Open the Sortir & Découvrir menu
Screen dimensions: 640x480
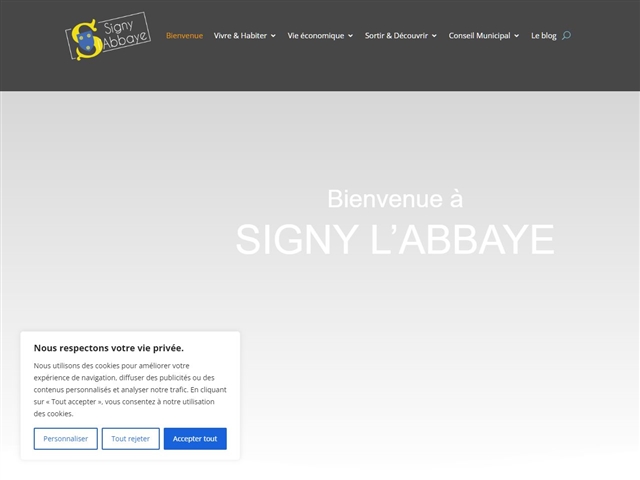click(396, 36)
